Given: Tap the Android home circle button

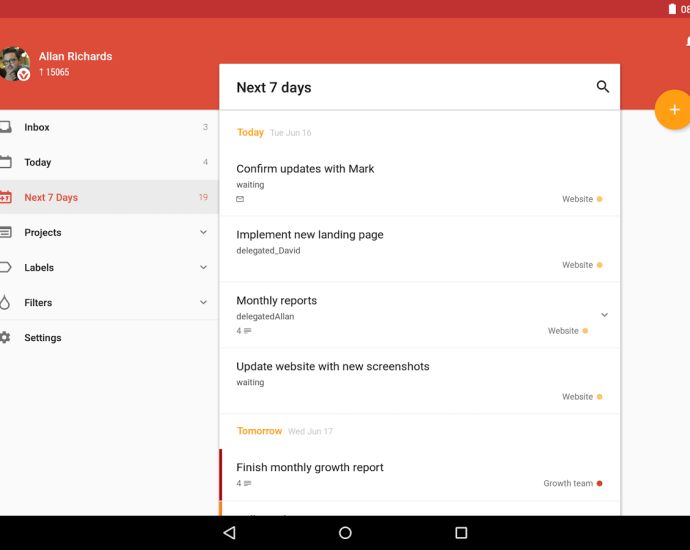Looking at the screenshot, I should [x=345, y=533].
